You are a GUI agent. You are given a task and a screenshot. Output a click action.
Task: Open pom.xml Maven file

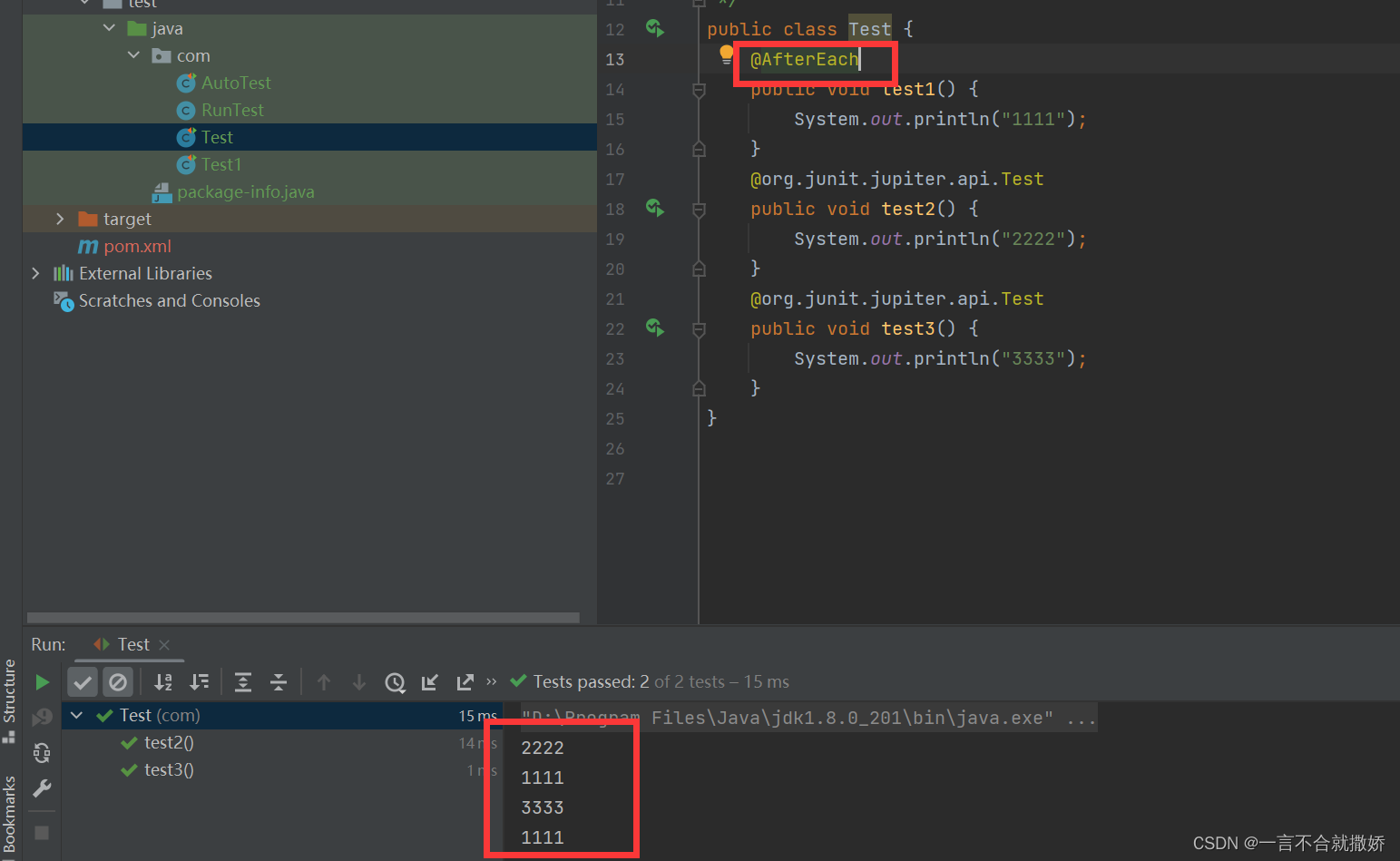pyautogui.click(x=137, y=246)
